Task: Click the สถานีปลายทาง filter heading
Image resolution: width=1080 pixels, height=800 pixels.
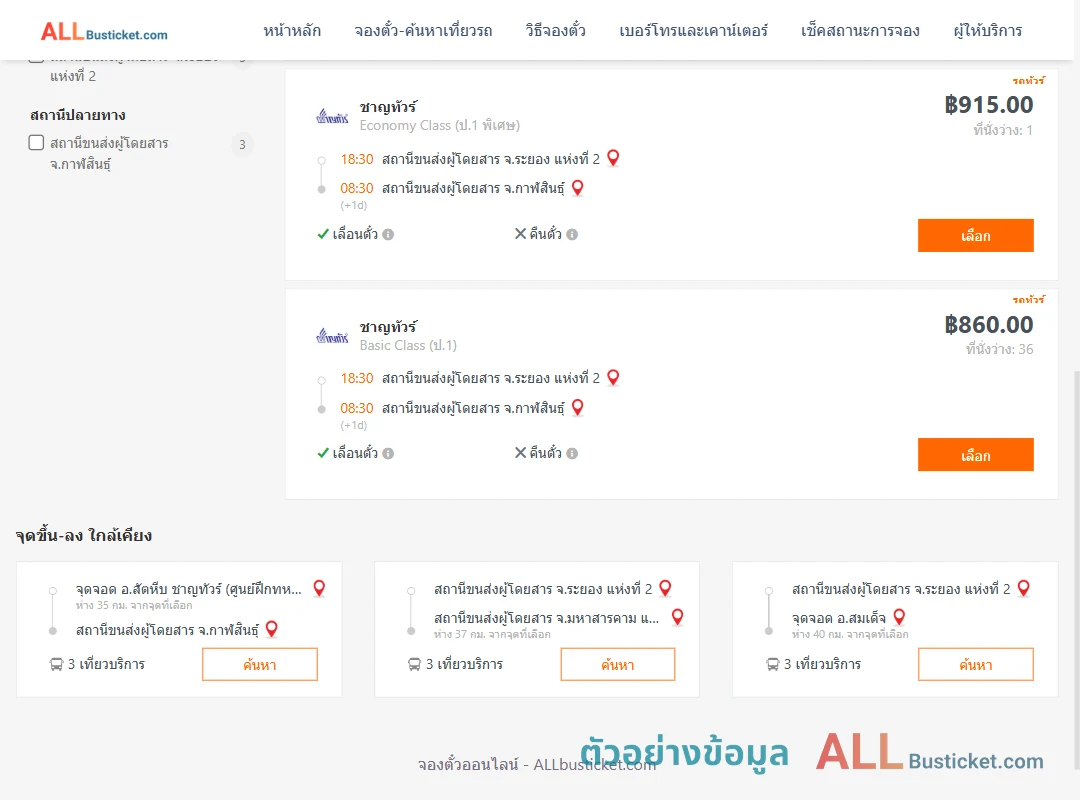Action: click(x=78, y=115)
